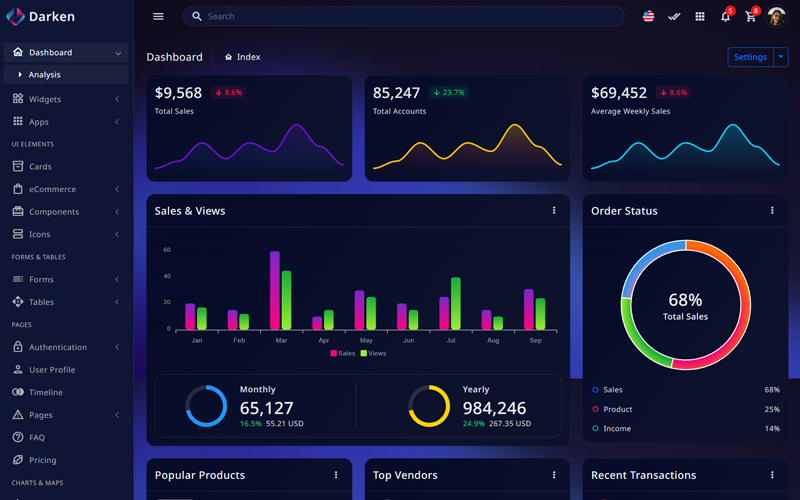Open Sales & Views options menu
Viewport: 800px width, 500px height.
coord(554,211)
